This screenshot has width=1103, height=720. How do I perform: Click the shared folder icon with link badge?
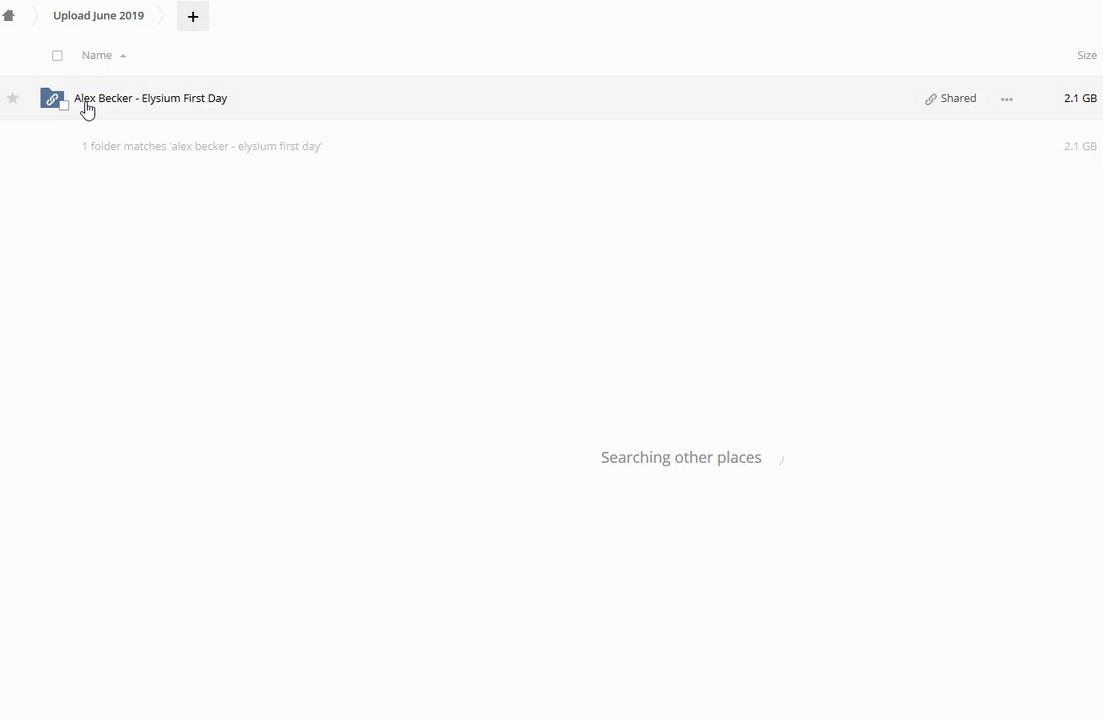click(x=51, y=98)
